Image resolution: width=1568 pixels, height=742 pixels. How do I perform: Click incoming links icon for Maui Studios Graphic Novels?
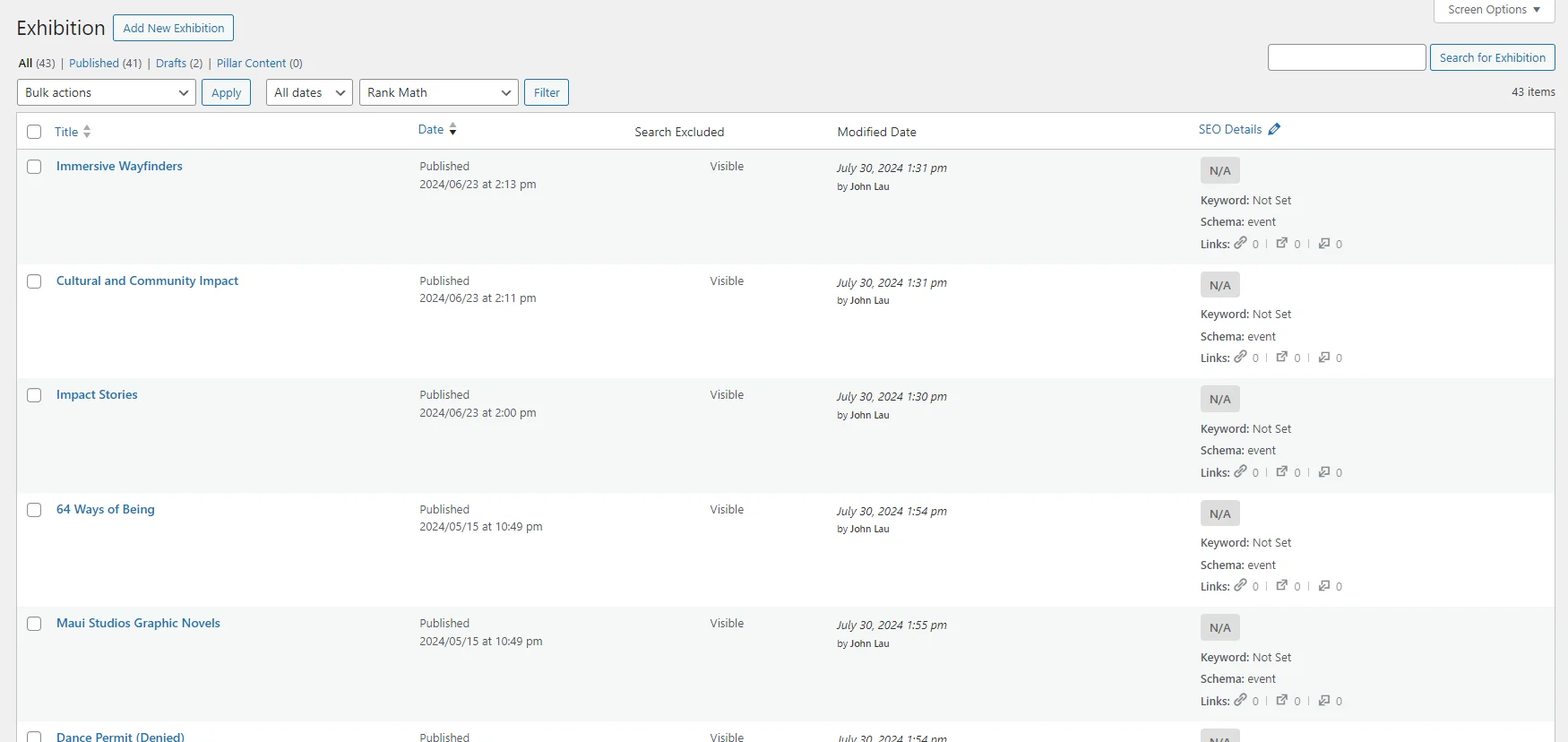(1324, 700)
